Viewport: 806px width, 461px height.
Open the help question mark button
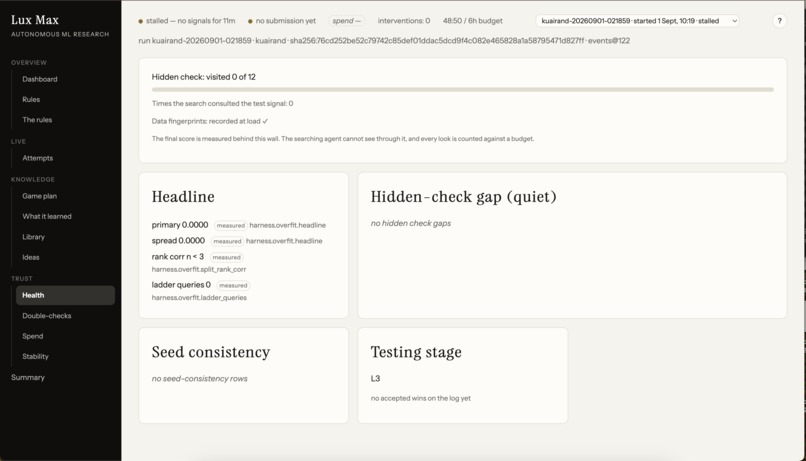[x=779, y=21]
